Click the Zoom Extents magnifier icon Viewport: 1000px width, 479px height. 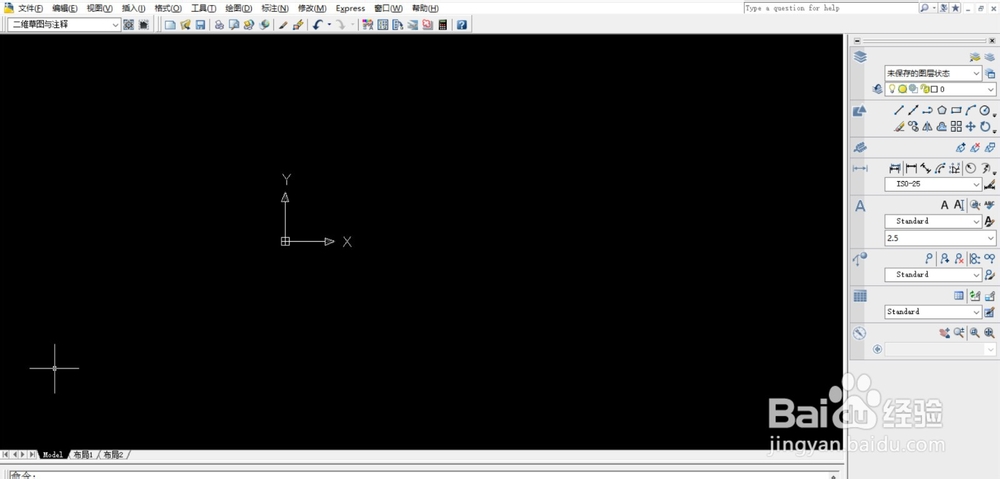click(x=989, y=333)
